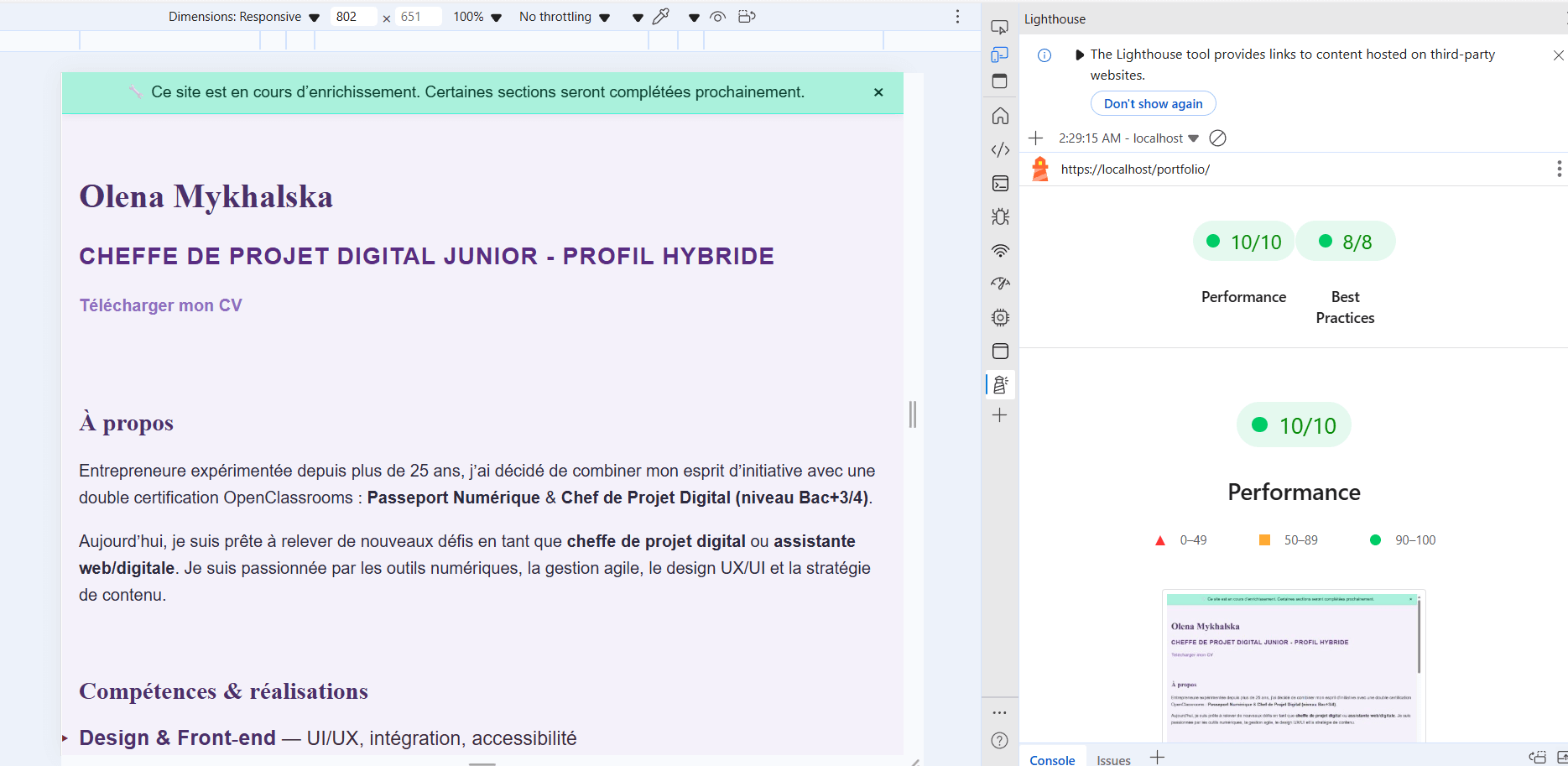The height and width of the screenshot is (766, 1568).
Task: Move quick view to the activity bar
Action: 1537,758
